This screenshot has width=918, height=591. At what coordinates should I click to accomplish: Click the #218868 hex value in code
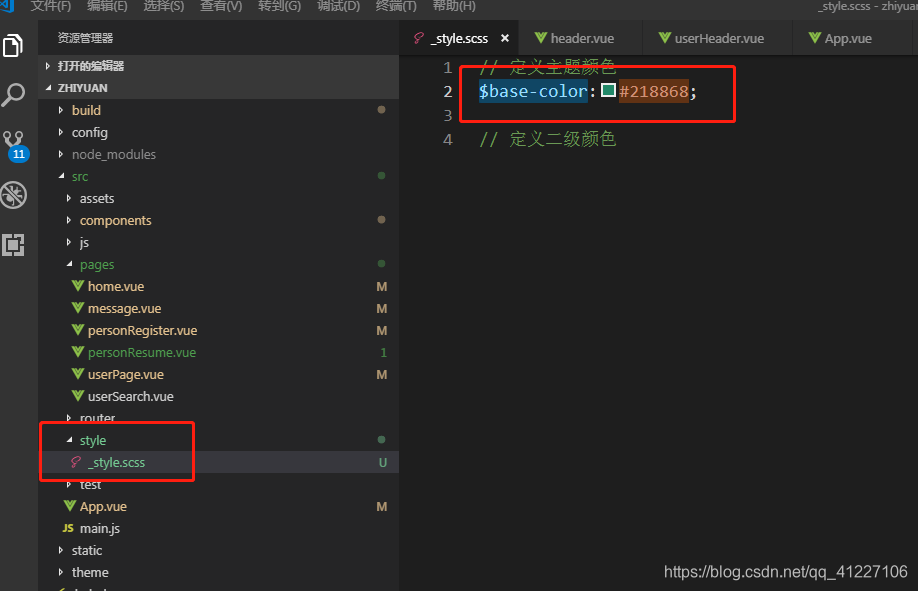(x=654, y=91)
